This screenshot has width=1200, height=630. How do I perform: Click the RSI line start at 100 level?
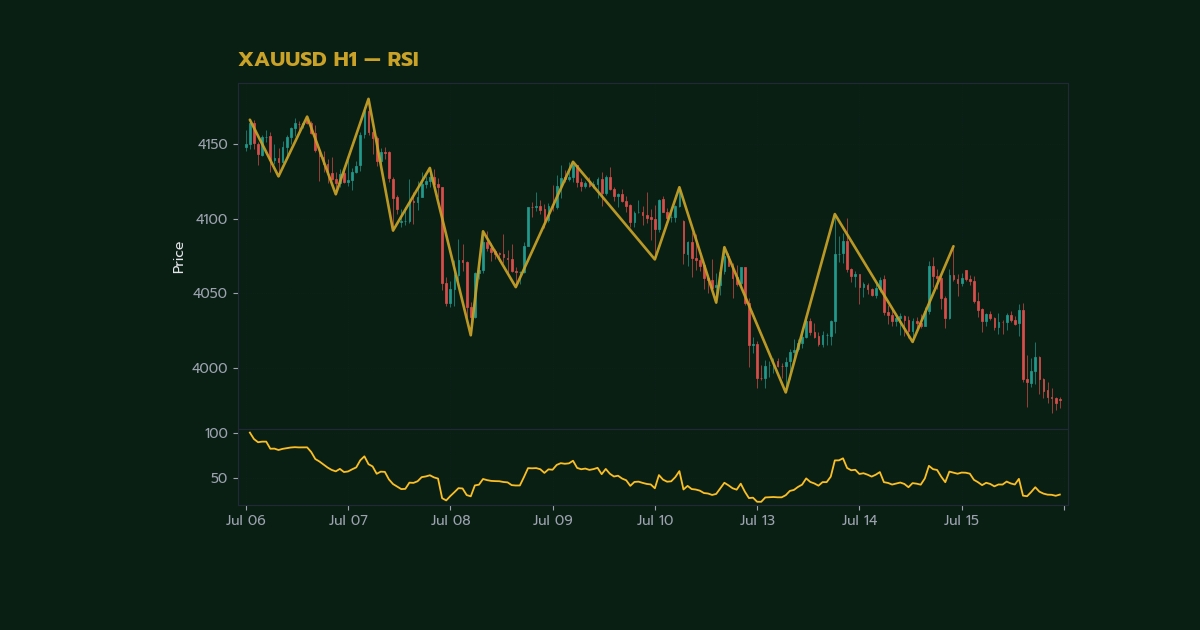pos(249,432)
